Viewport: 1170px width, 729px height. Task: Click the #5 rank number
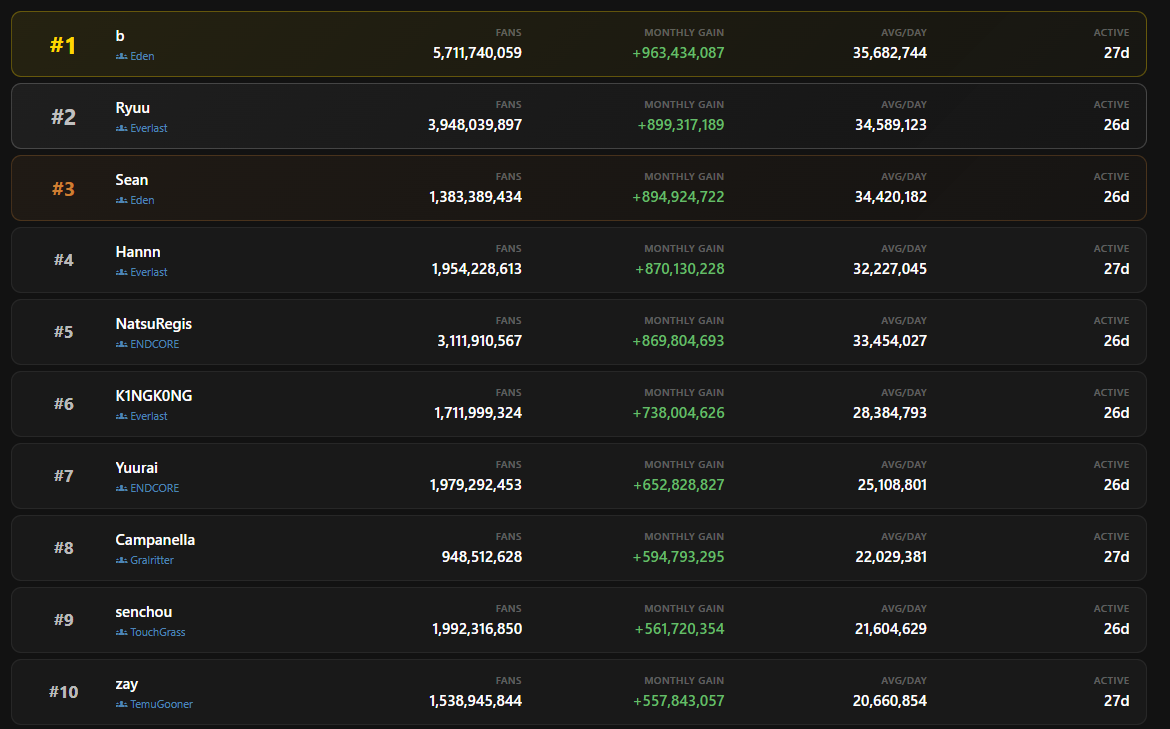pyautogui.click(x=63, y=332)
